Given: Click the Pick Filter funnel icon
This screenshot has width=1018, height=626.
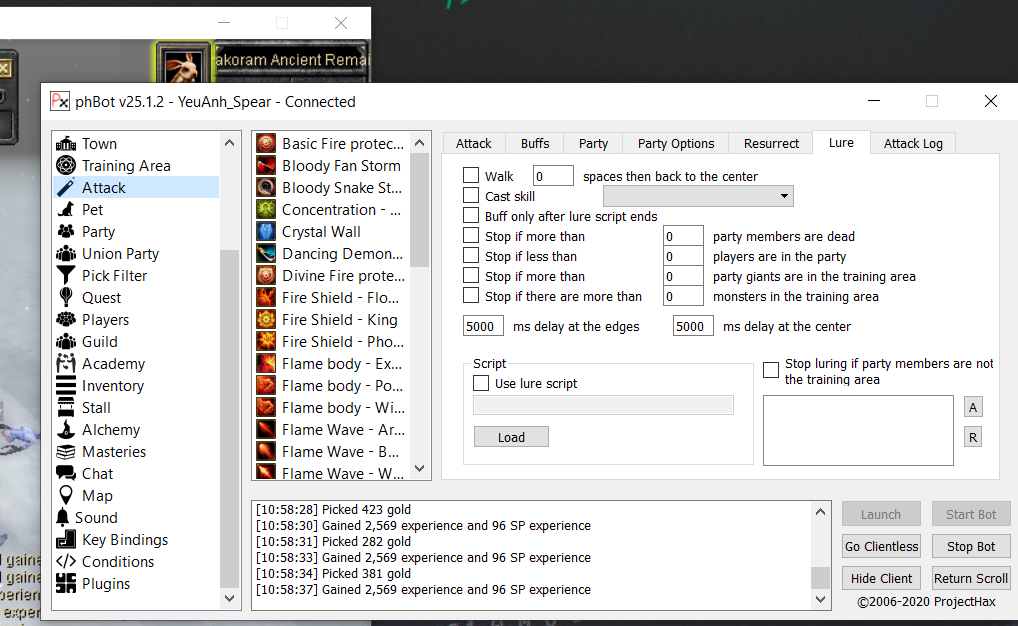Looking at the screenshot, I should coord(66,276).
